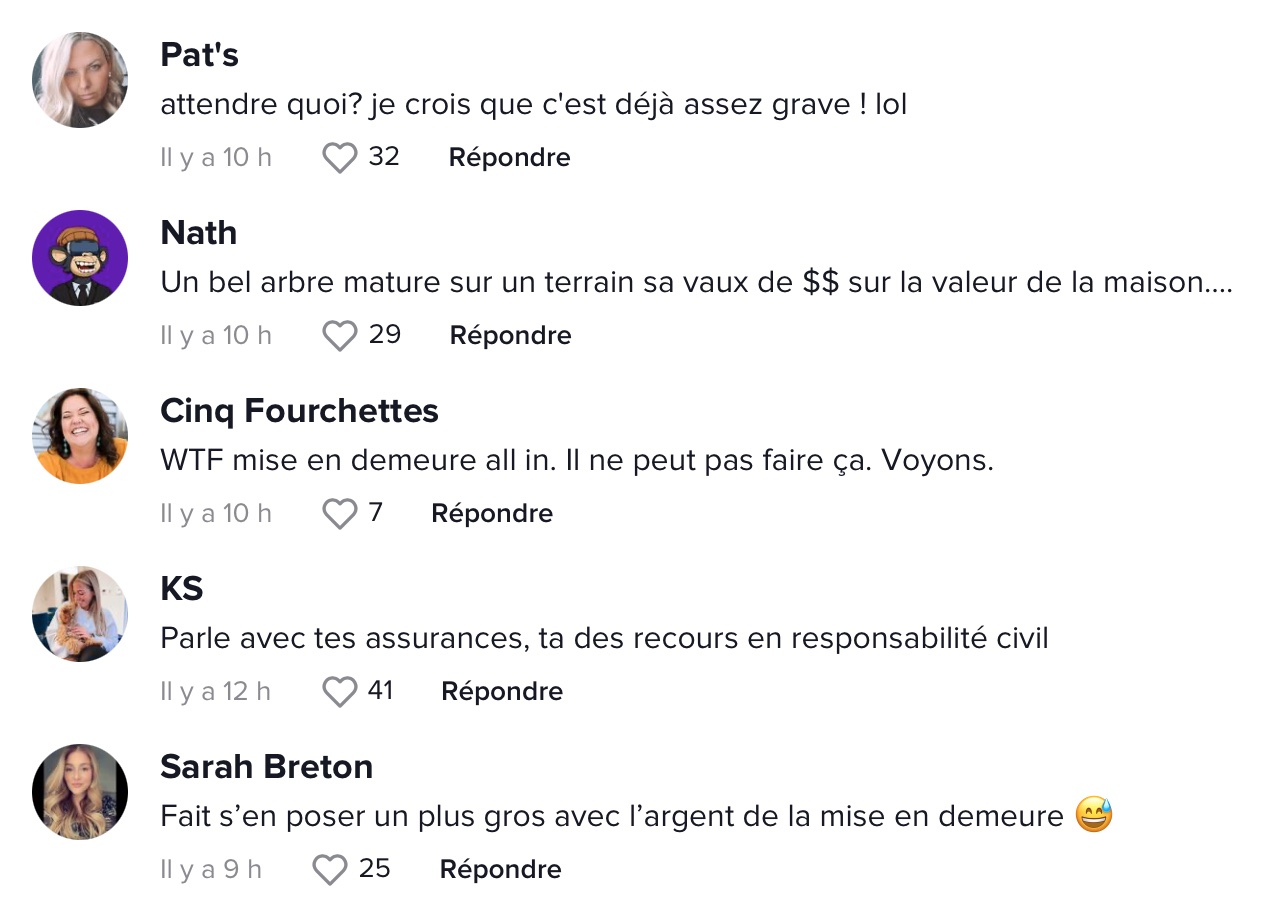Open Nath's monkey avatar
This screenshot has height=914, width=1280.
coord(80,258)
